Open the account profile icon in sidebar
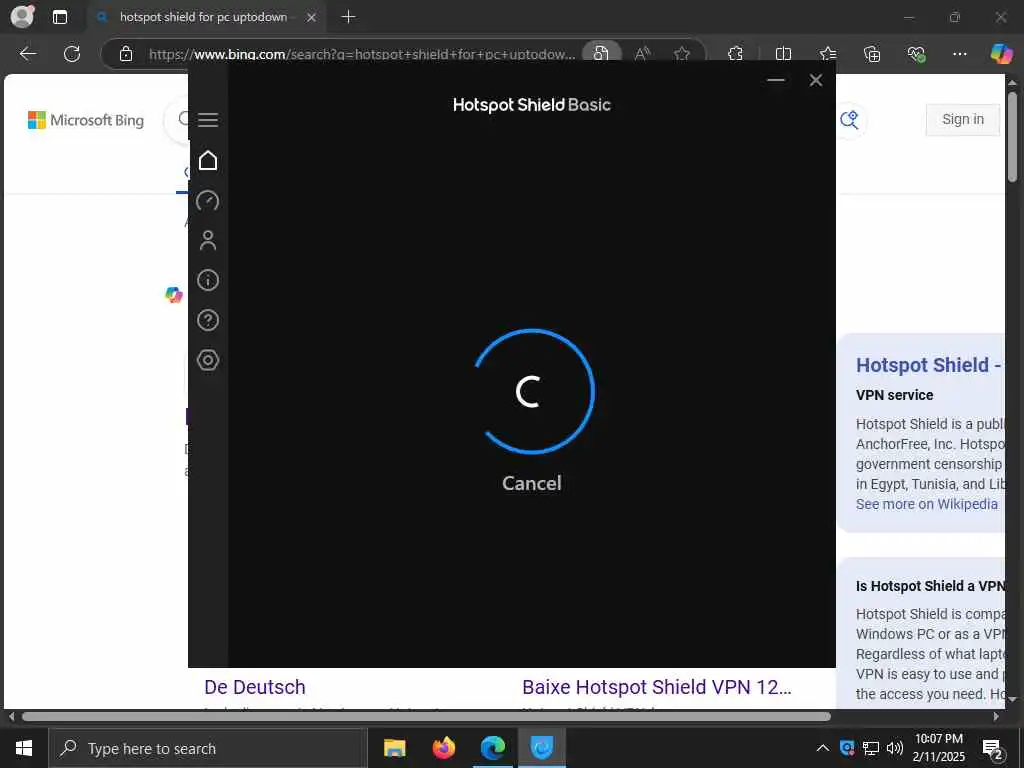This screenshot has height=768, width=1024. coord(208,240)
